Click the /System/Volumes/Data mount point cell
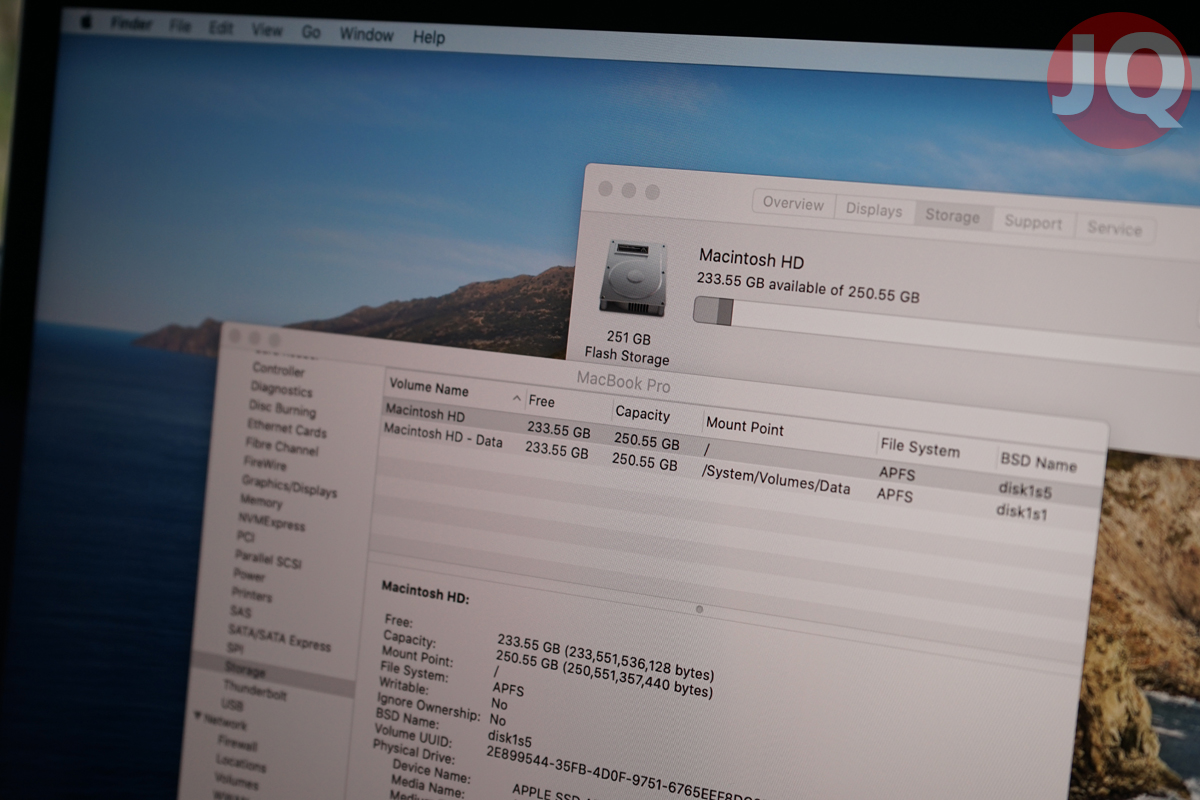Image resolution: width=1200 pixels, height=800 pixels. pyautogui.click(x=776, y=479)
